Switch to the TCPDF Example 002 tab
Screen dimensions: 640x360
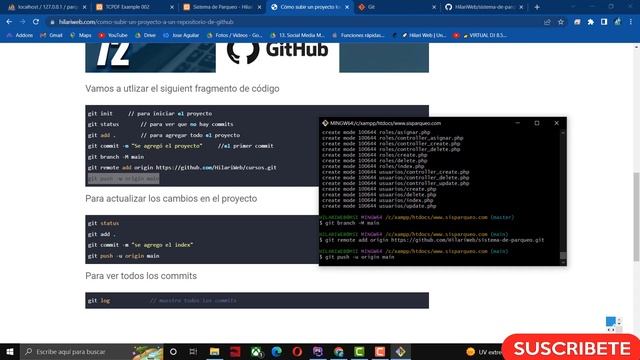click(x=135, y=7)
